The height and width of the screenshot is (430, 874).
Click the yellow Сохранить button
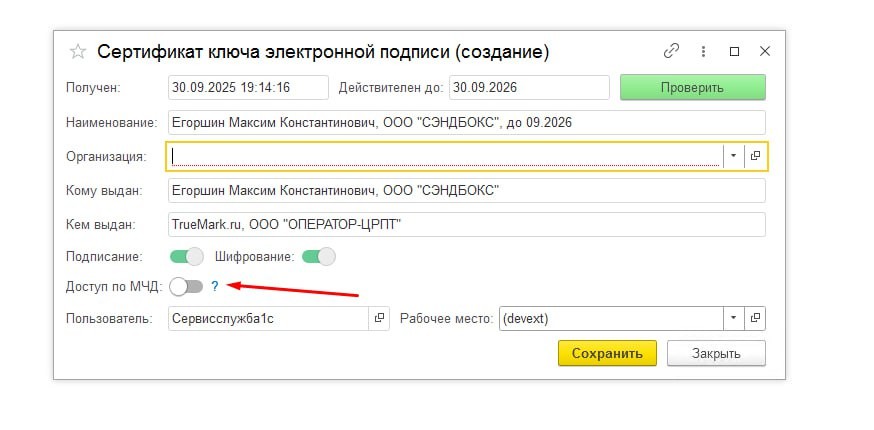(x=607, y=353)
